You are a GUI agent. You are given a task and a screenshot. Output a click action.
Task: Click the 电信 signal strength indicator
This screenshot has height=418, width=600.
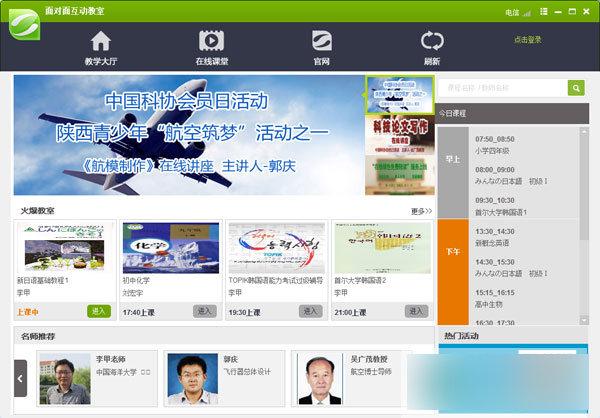(x=529, y=11)
